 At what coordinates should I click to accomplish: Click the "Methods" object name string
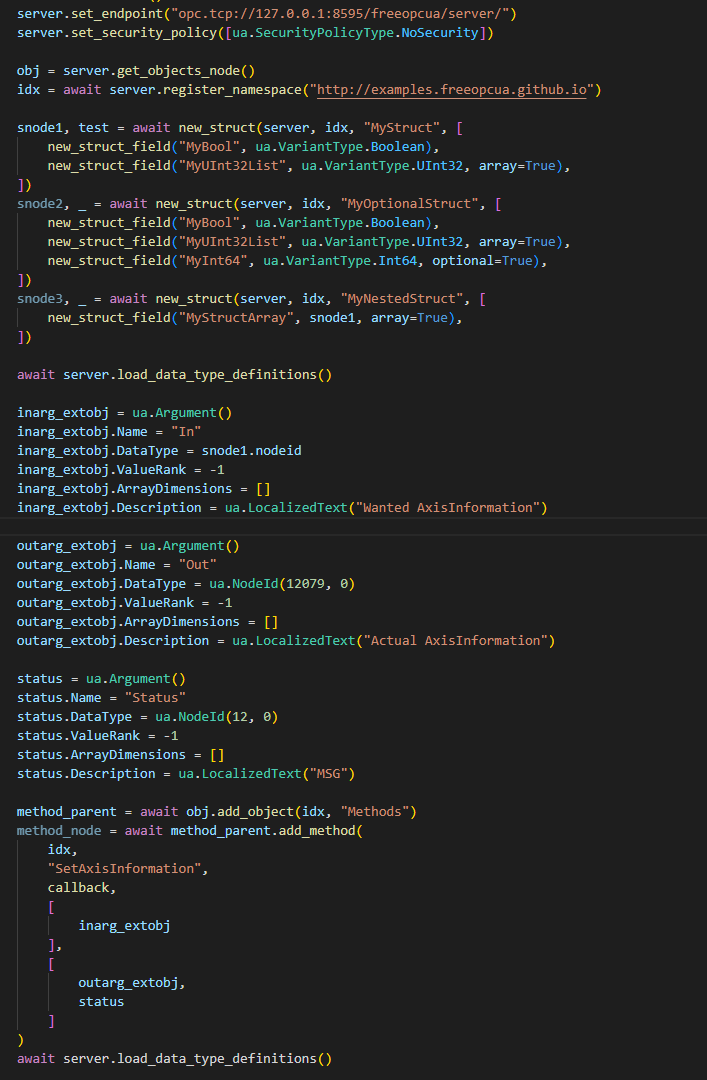[375, 811]
